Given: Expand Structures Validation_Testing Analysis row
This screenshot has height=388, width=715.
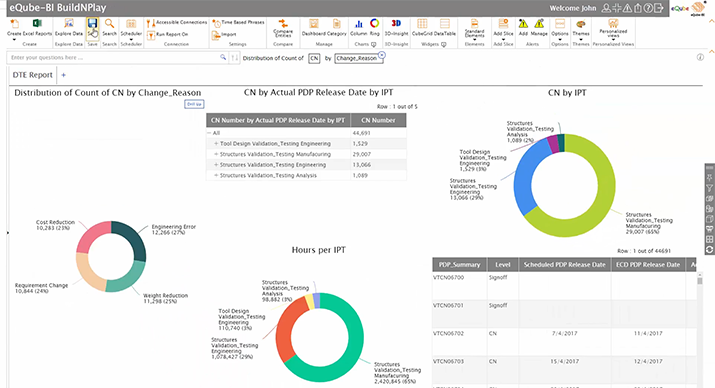Looking at the screenshot, I should [x=216, y=175].
